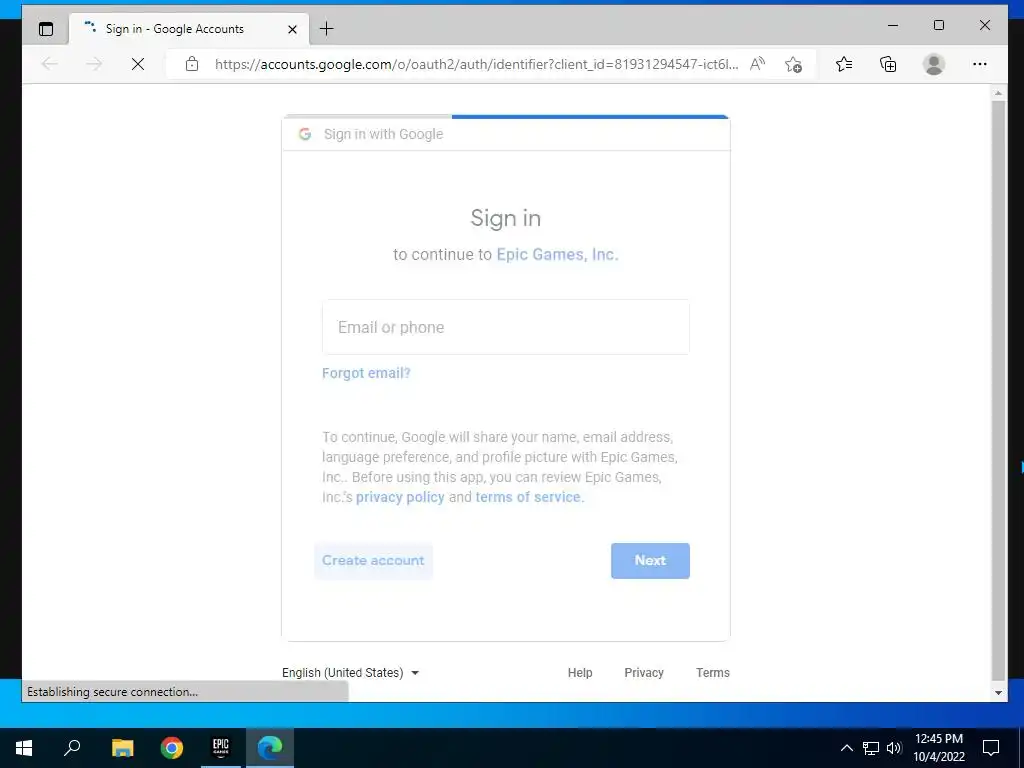Launch Google Chrome from taskbar
1024x768 pixels.
click(172, 748)
